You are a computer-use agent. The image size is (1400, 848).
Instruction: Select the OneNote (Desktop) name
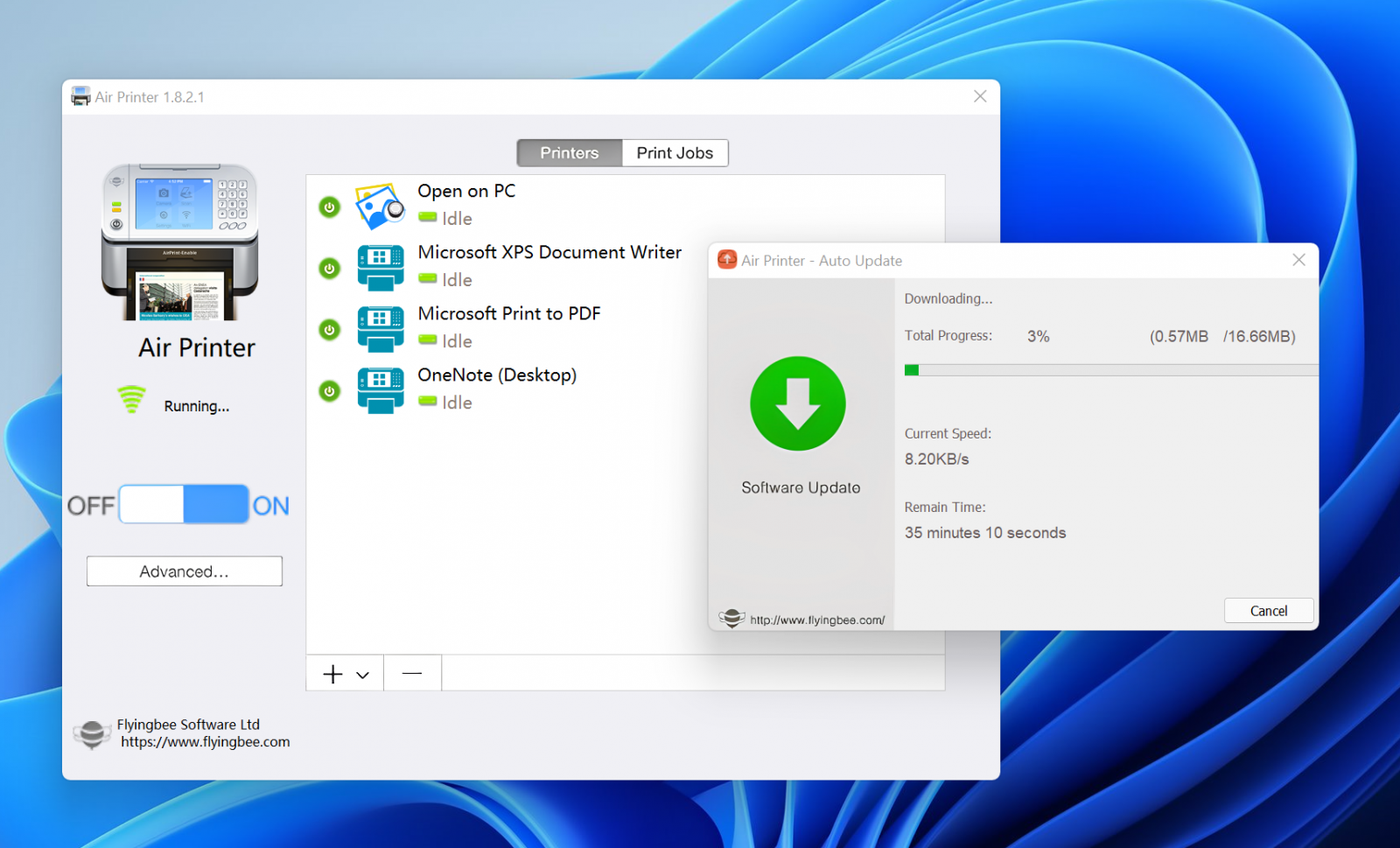(497, 375)
